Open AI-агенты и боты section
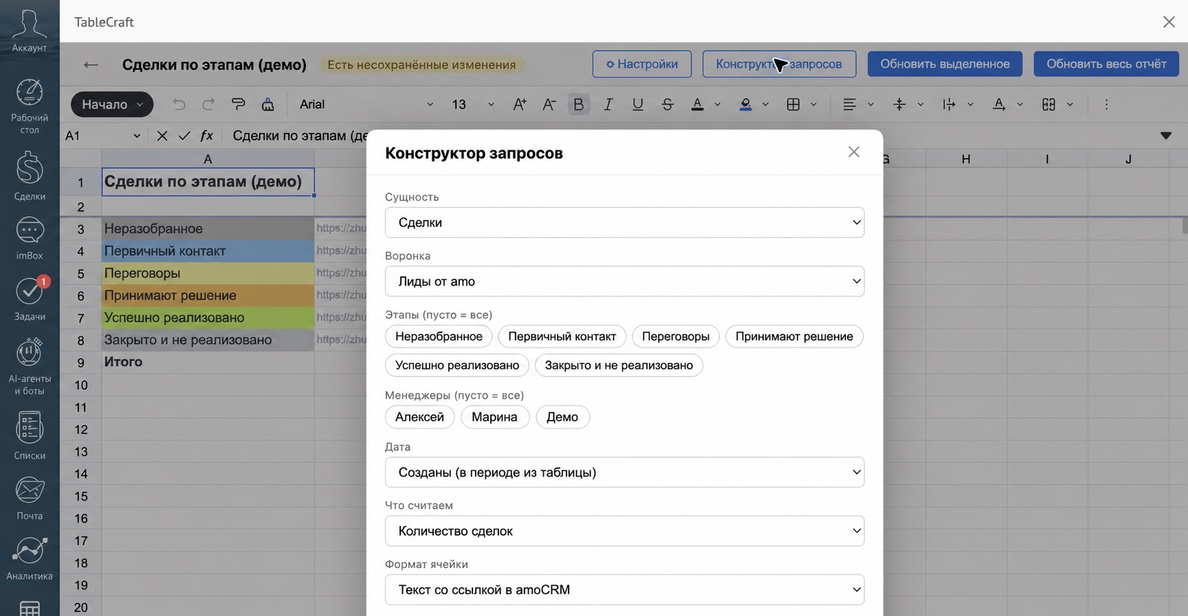The image size is (1188, 616). (x=29, y=367)
